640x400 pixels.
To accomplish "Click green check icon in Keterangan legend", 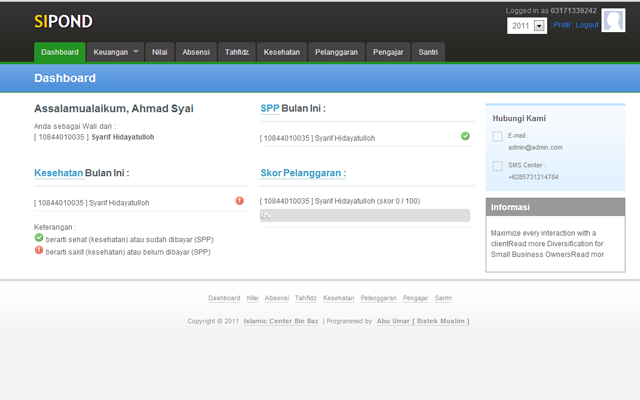I will (39, 239).
